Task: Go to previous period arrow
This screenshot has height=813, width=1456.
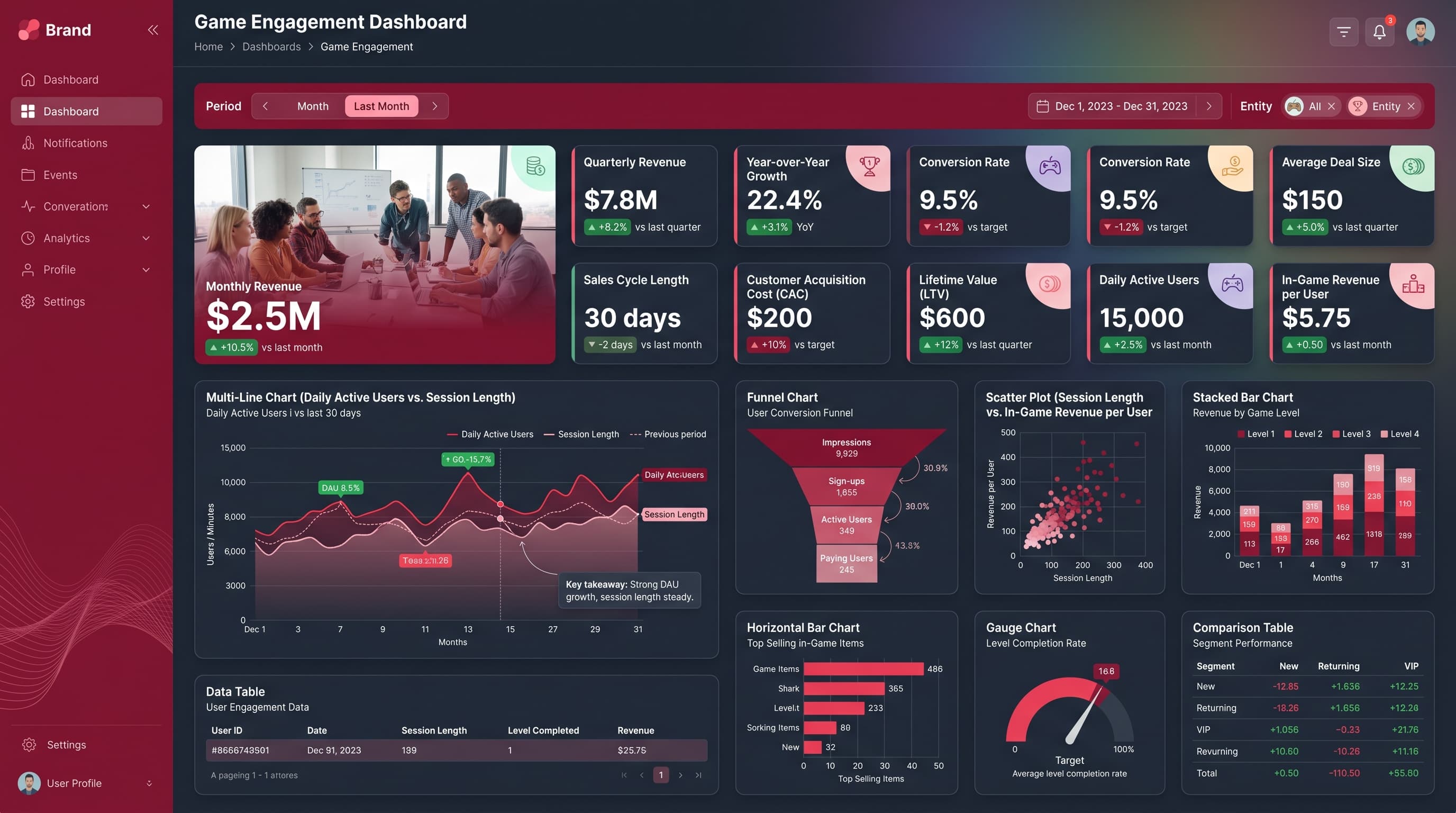Action: click(265, 106)
